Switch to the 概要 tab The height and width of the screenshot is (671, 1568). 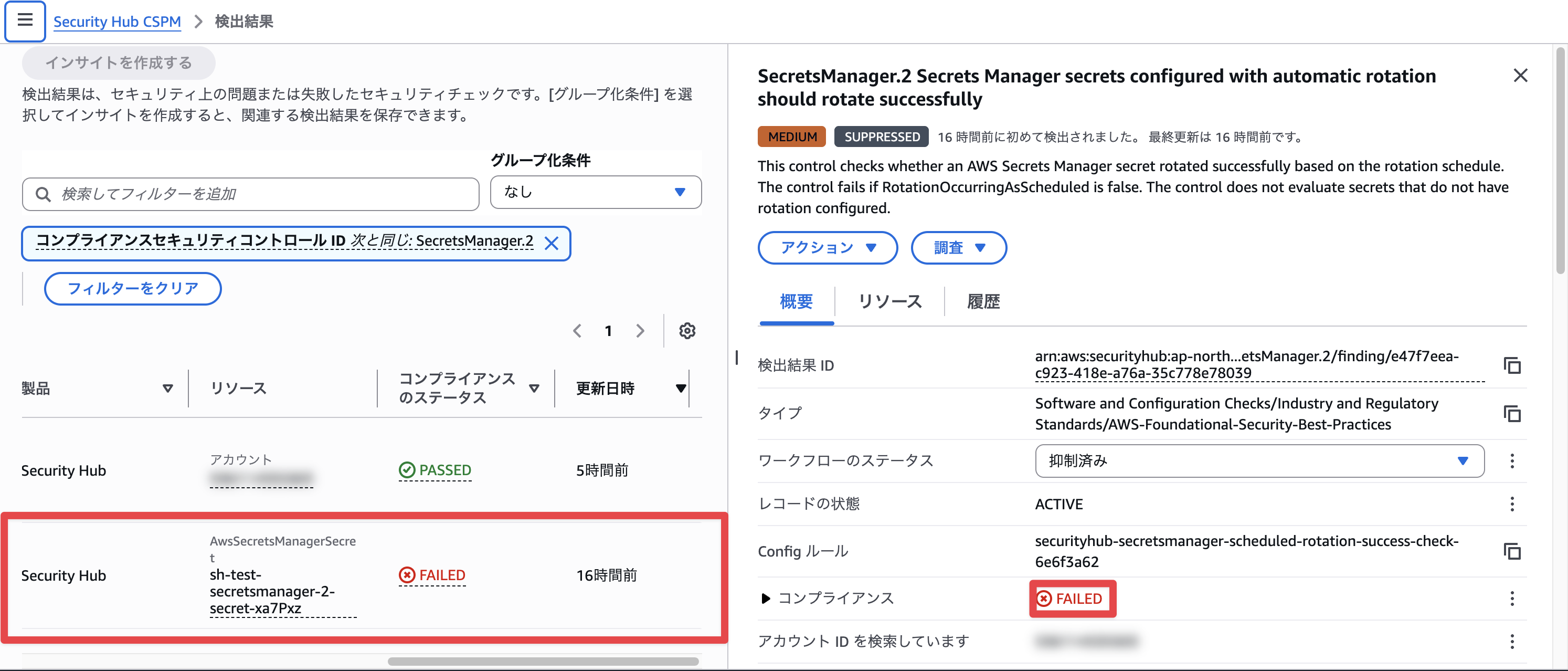[796, 301]
